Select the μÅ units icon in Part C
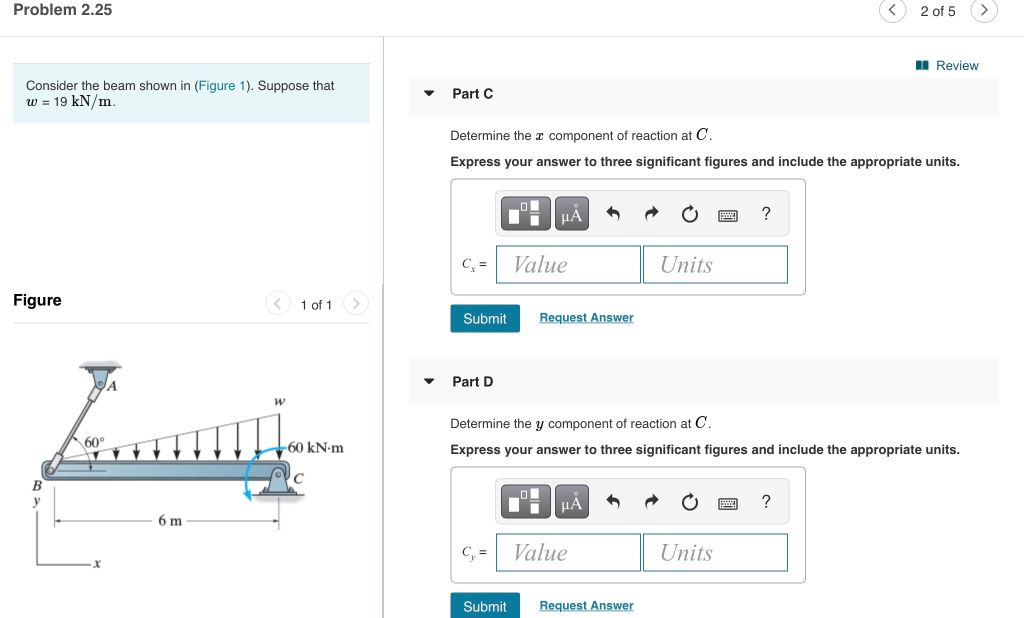 tap(570, 213)
